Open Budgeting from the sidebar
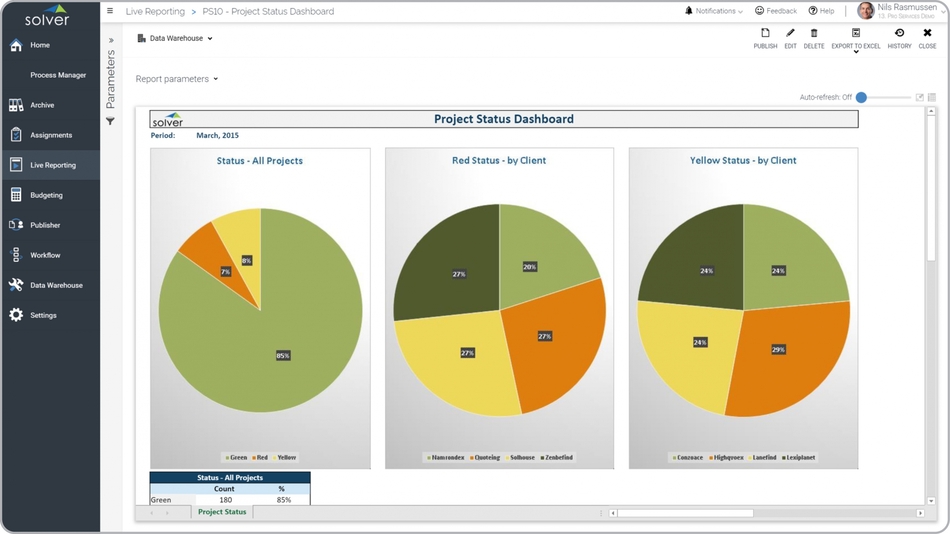This screenshot has width=950, height=534. 46,195
